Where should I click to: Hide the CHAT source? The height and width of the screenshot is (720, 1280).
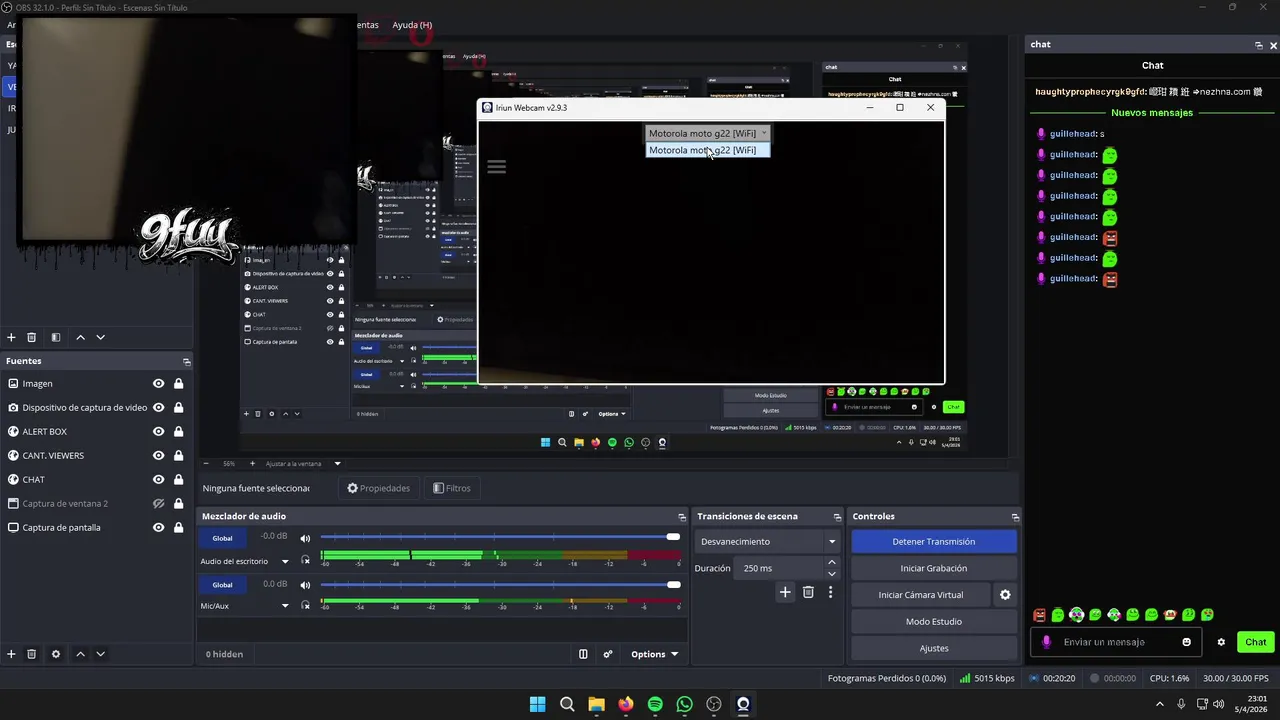(x=158, y=480)
